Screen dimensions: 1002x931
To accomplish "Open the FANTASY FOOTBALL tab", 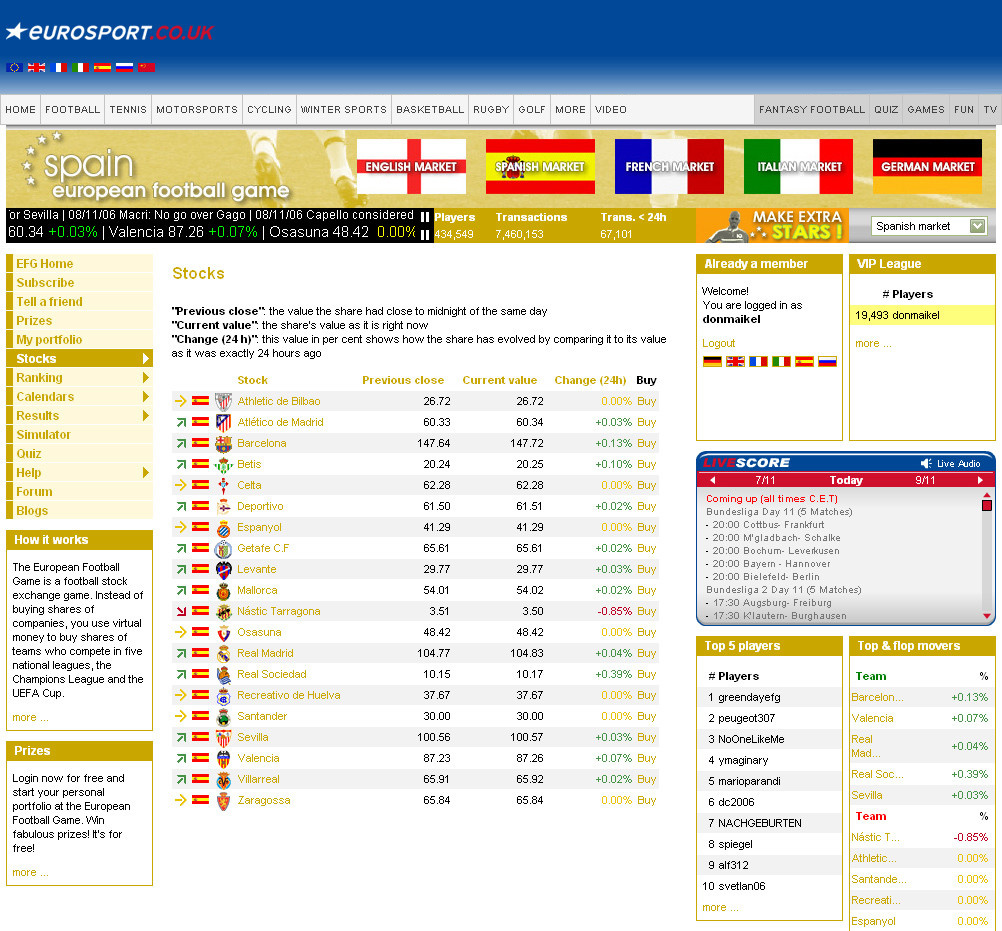I will point(812,109).
